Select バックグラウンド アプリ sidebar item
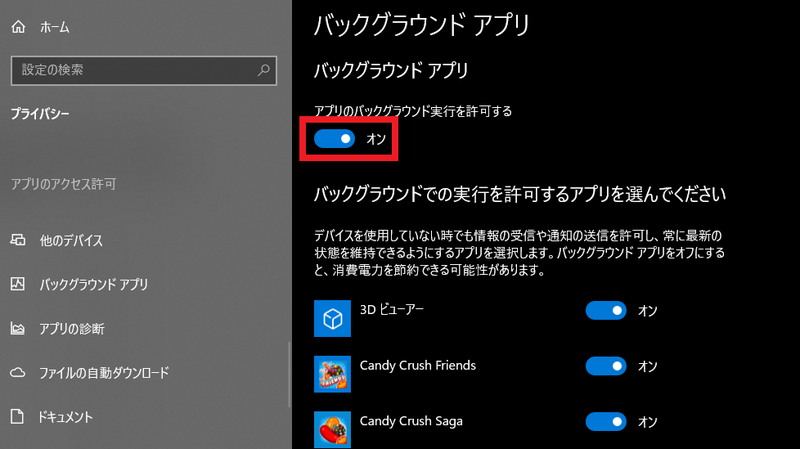800x449 pixels. 94,284
